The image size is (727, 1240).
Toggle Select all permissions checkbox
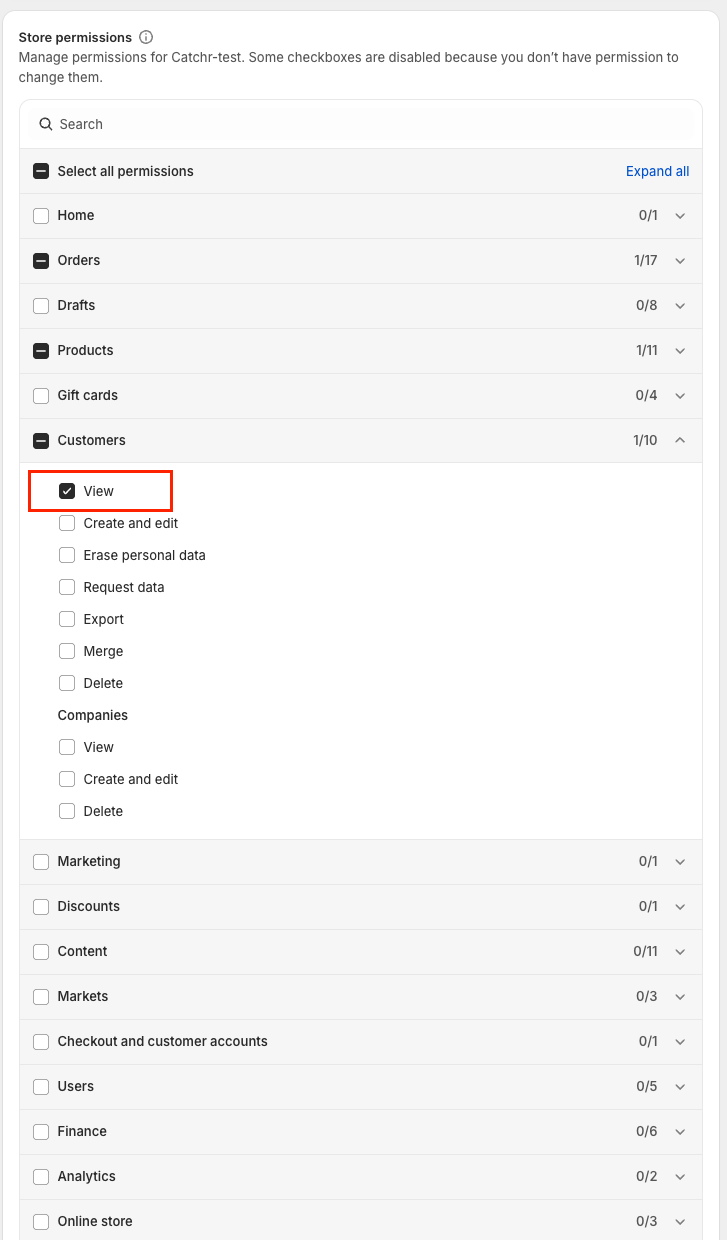[41, 171]
